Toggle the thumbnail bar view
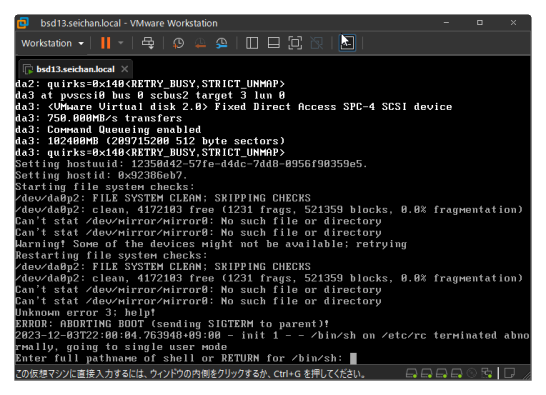Screen dimensions: 546x395 [x=273, y=43]
